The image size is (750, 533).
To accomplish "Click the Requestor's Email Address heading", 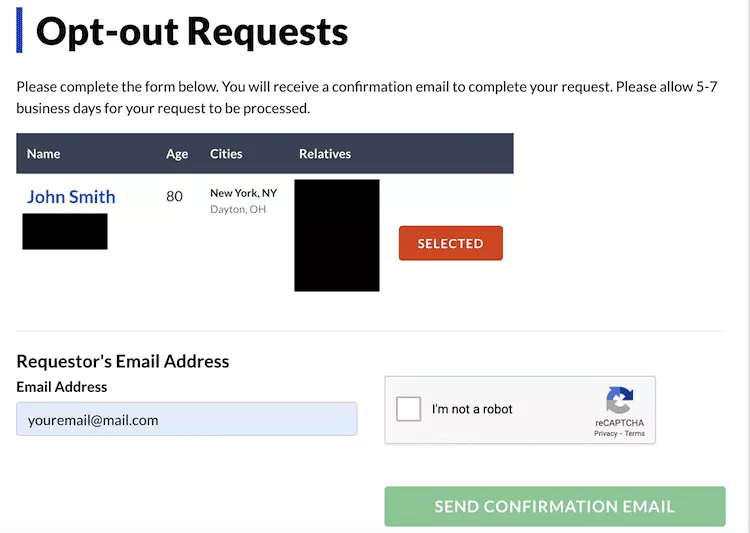I will tap(123, 361).
